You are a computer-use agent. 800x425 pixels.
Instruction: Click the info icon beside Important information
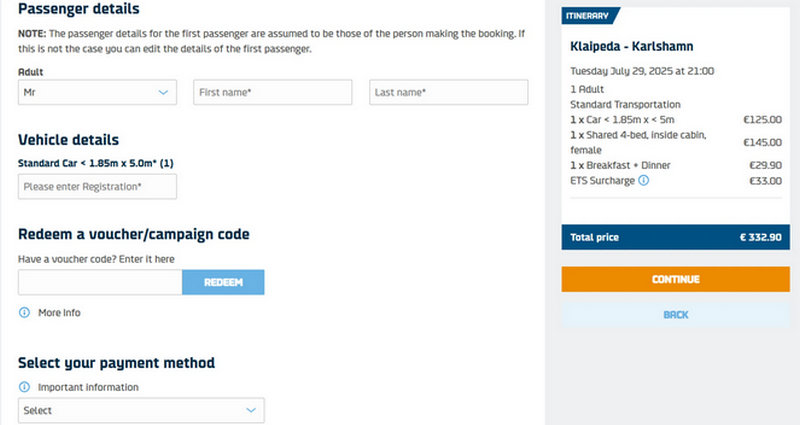pos(25,387)
